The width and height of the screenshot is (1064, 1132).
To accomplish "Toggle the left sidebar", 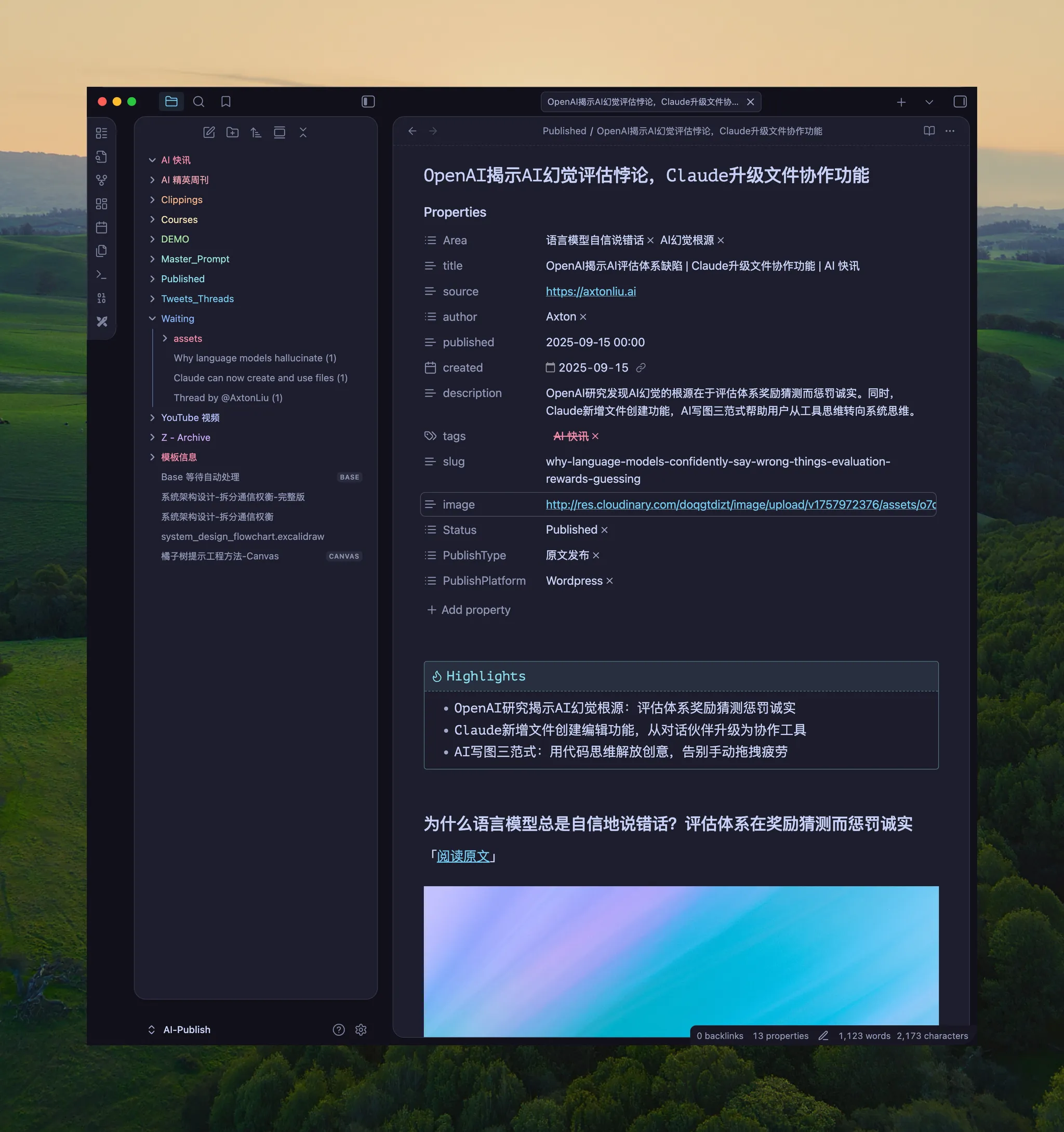I will (x=368, y=102).
